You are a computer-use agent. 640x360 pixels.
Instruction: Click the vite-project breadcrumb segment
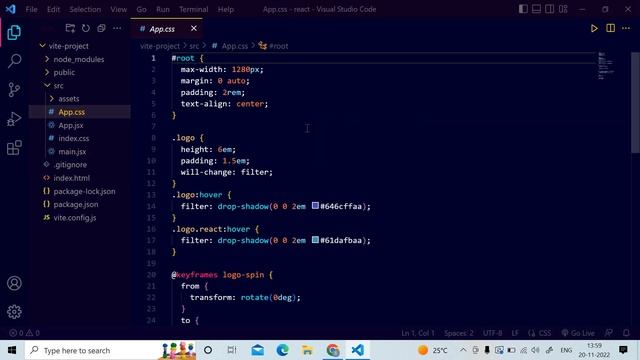pyautogui.click(x=160, y=46)
